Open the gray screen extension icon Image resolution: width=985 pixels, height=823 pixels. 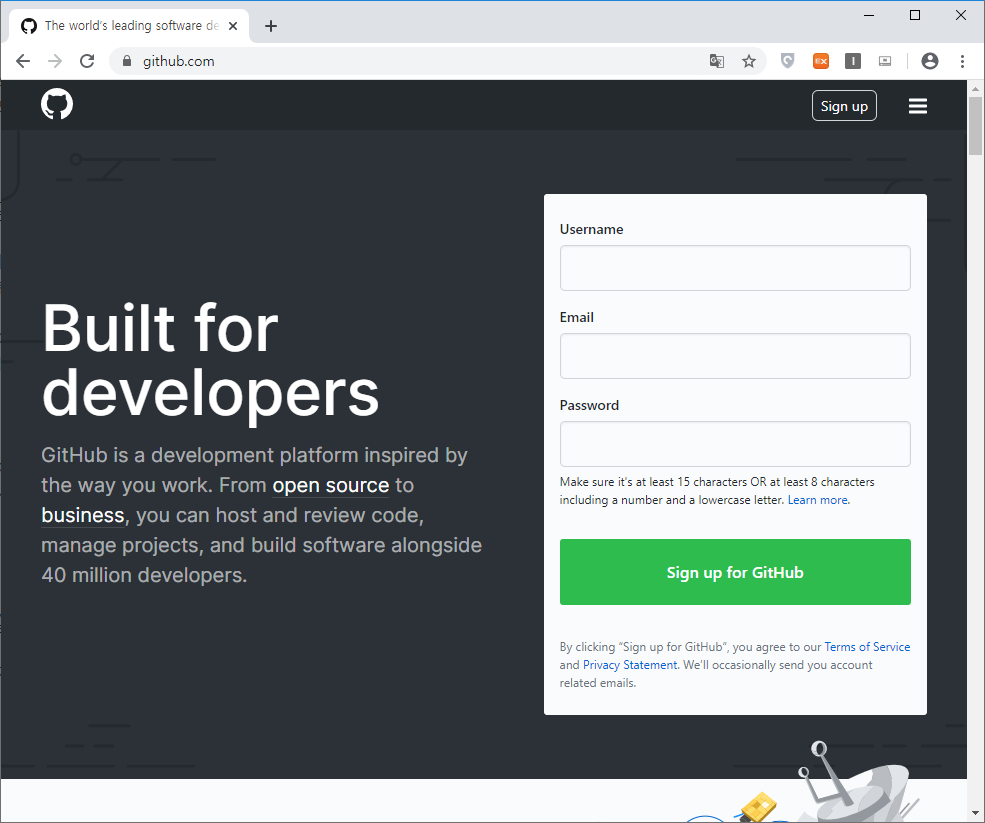(885, 61)
